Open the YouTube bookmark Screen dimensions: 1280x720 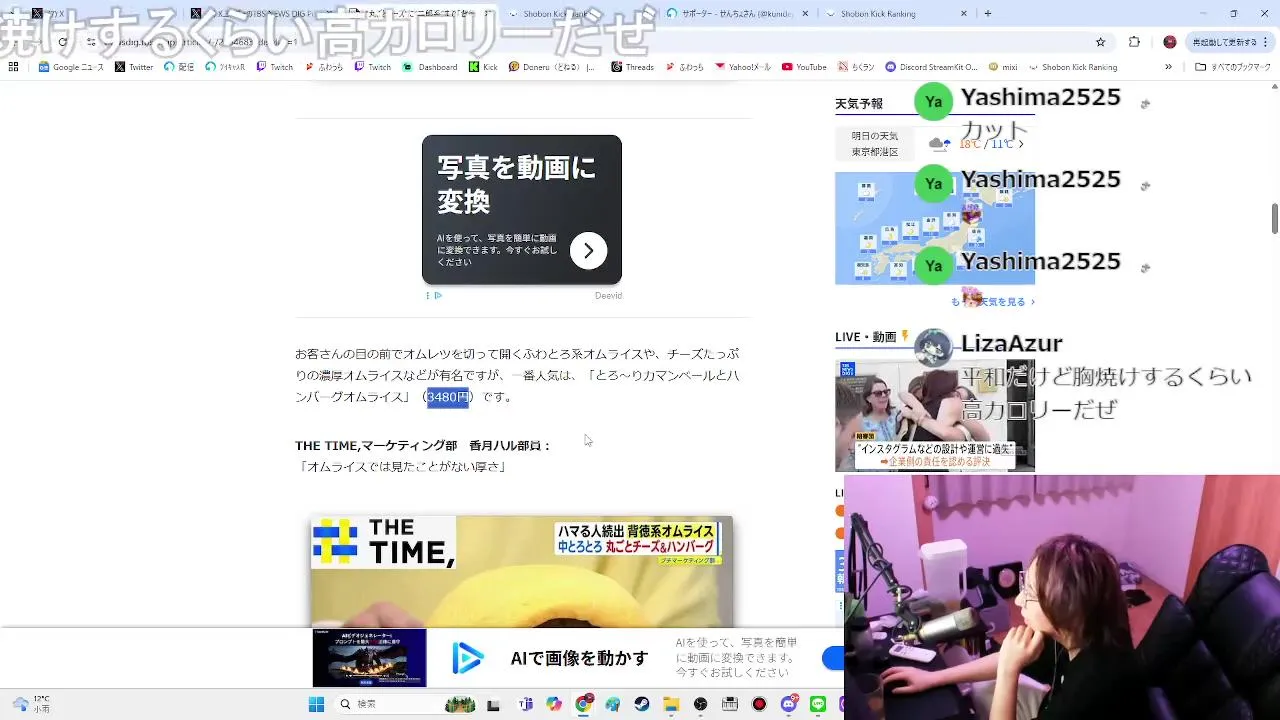[x=804, y=67]
